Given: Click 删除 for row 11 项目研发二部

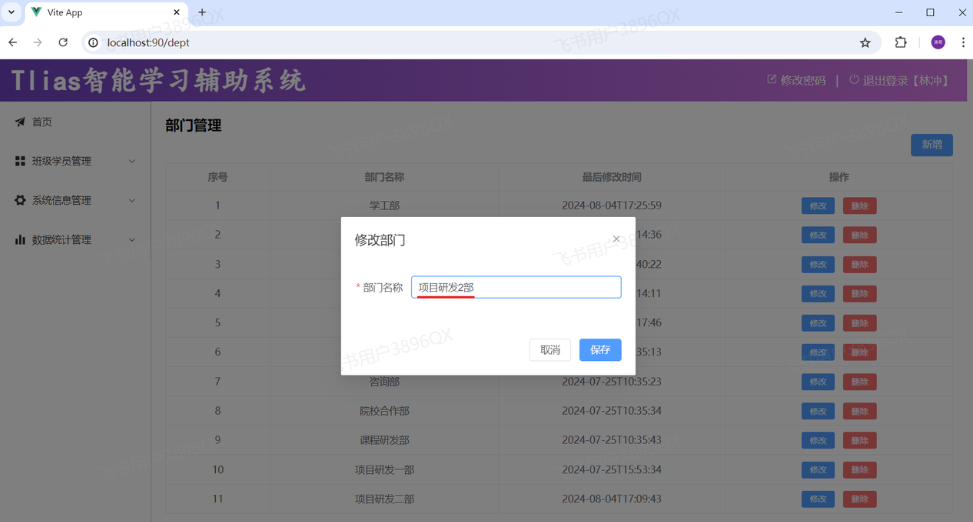Looking at the screenshot, I should [859, 499].
